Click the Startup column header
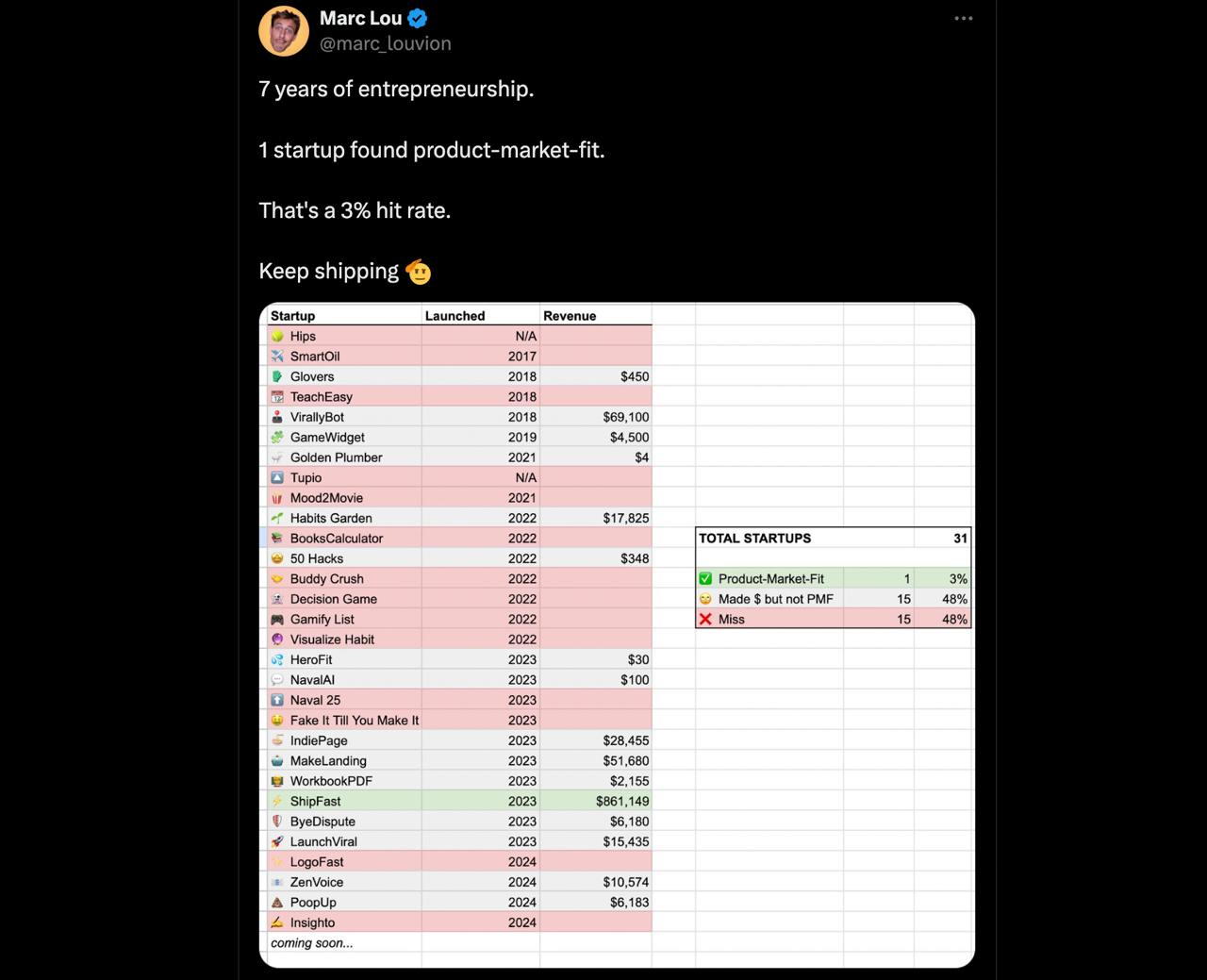1207x980 pixels. (x=292, y=316)
